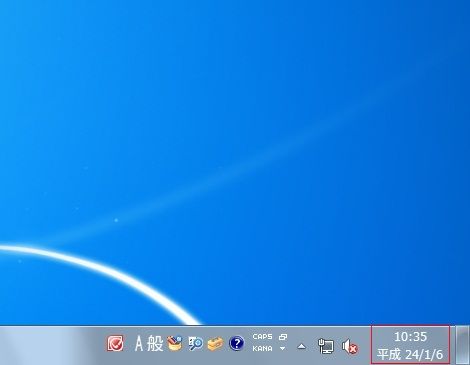The image size is (470, 365).
Task: Open the IME Pad icon
Action: (x=175, y=343)
